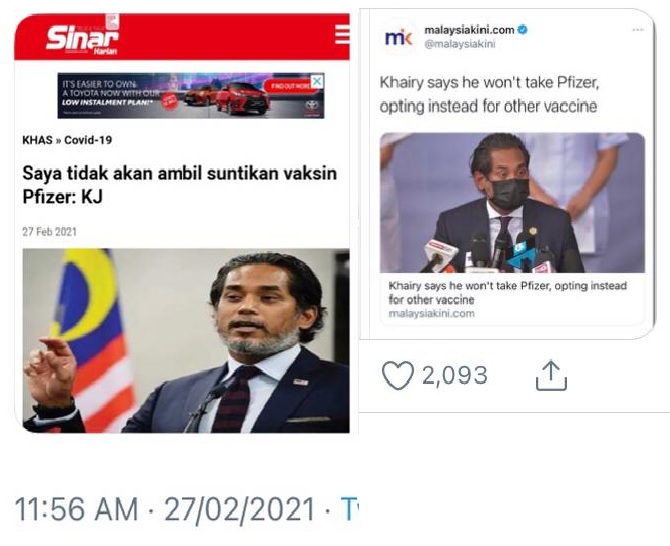Open the Sinar Harian hamburger menu
This screenshot has width=670, height=546.
click(x=342, y=34)
